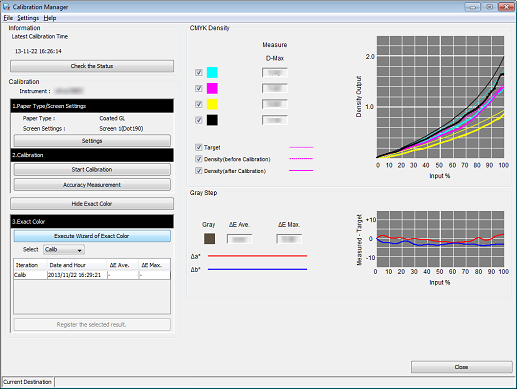
Task: Click the yellow color swatch
Action: point(212,104)
